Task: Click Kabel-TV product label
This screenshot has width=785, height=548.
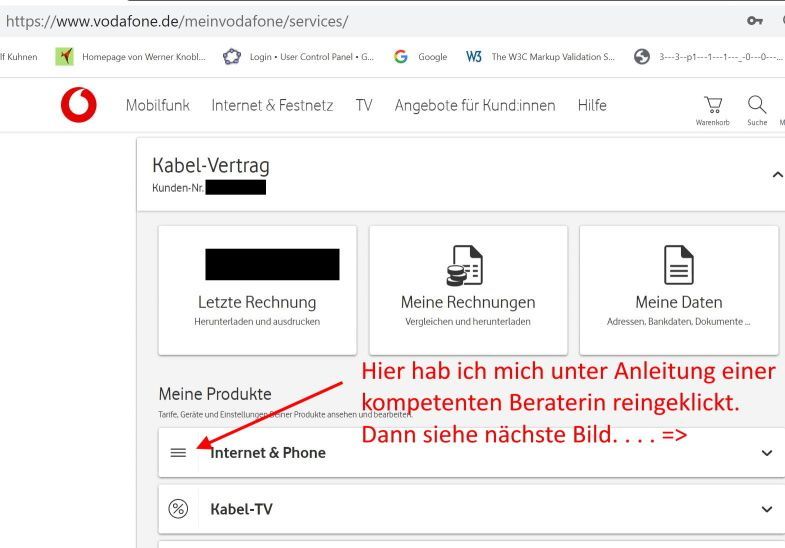Action: point(241,509)
